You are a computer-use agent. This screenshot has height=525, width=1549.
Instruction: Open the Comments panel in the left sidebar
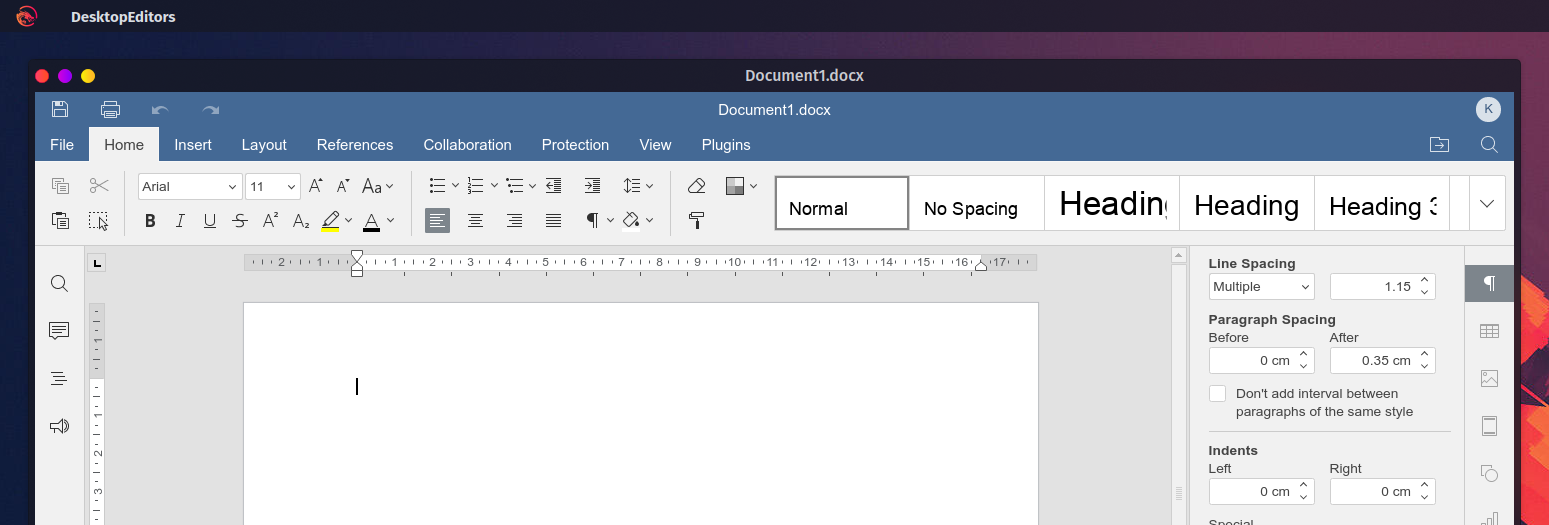(x=59, y=331)
